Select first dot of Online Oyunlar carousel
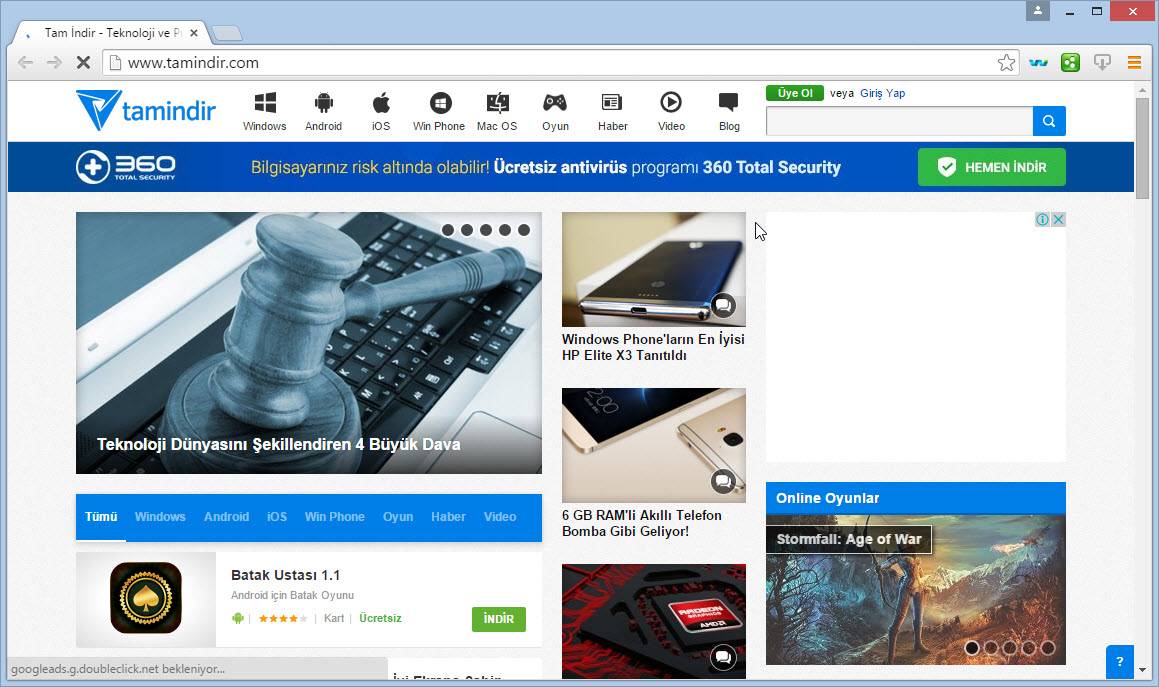 (x=971, y=648)
